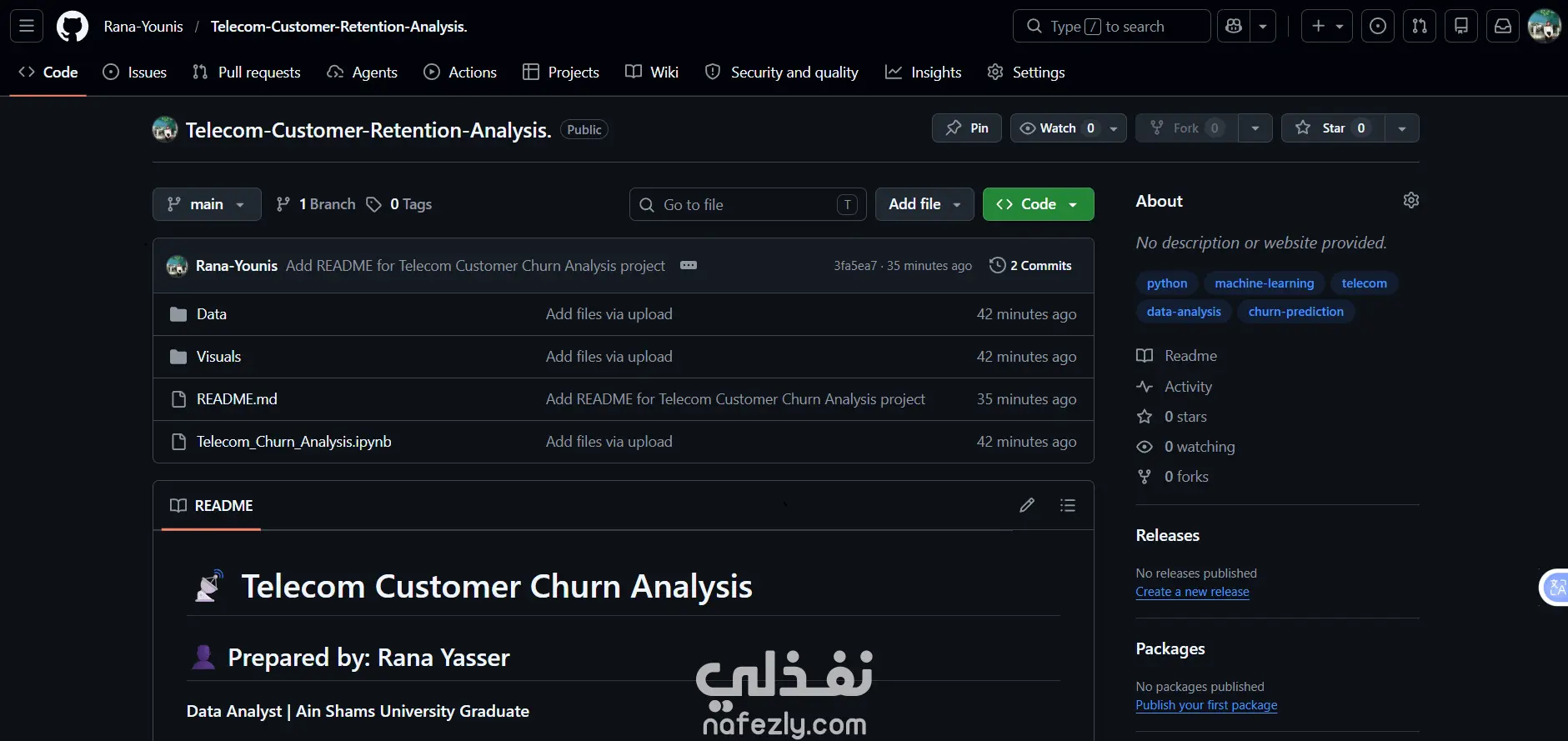Expand the star lists dropdown arrow
The height and width of the screenshot is (741, 1568).
point(1402,128)
